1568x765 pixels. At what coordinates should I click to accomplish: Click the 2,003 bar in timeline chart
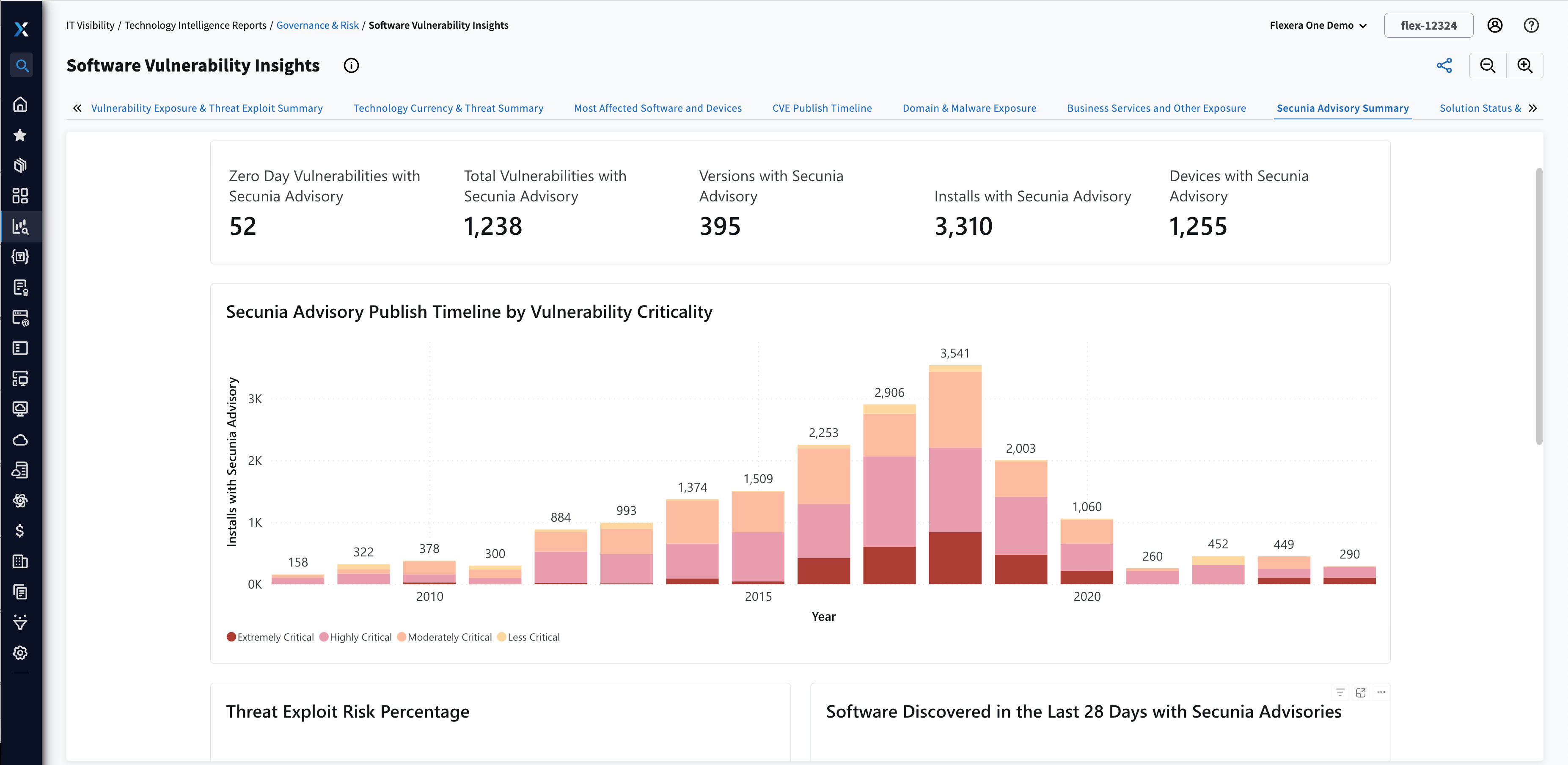click(x=1021, y=522)
